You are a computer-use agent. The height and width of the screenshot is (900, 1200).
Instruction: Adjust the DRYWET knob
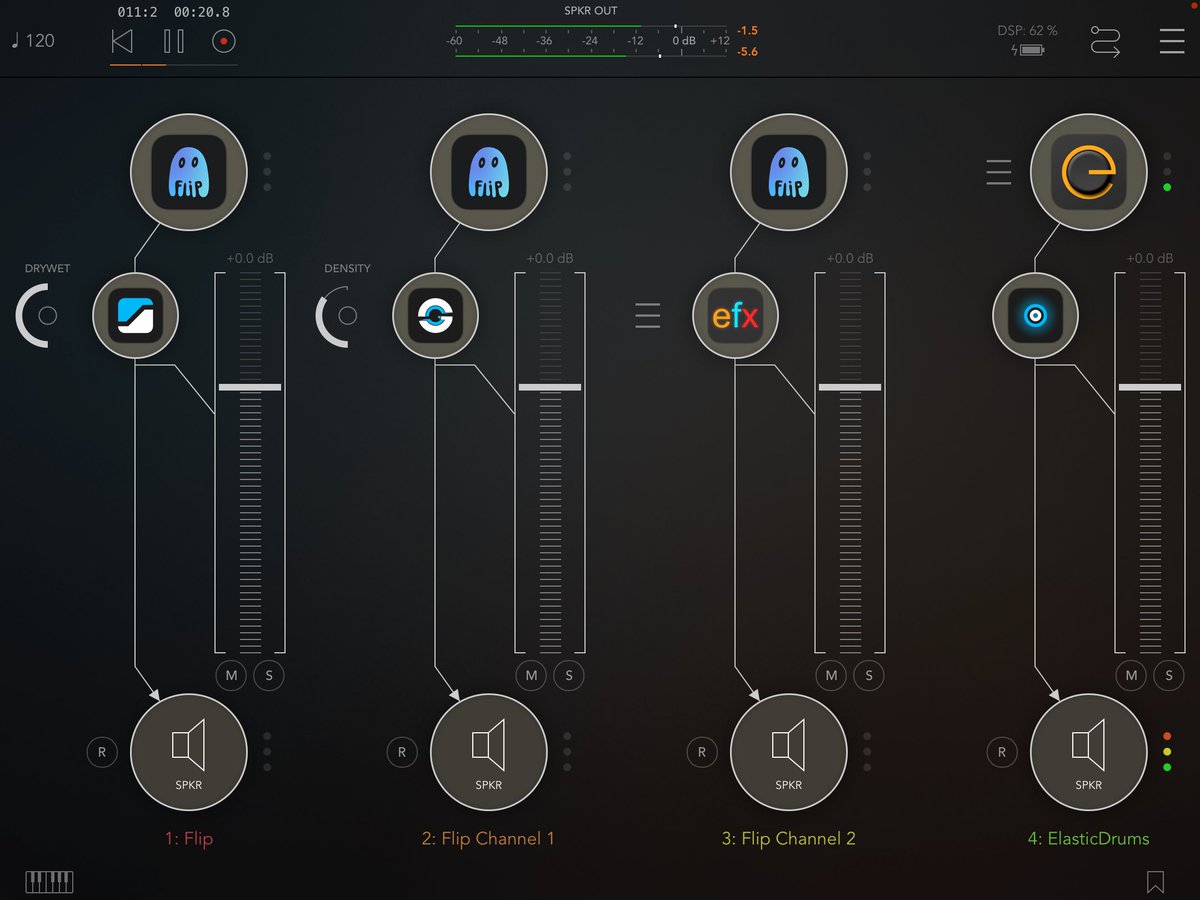click(x=45, y=316)
